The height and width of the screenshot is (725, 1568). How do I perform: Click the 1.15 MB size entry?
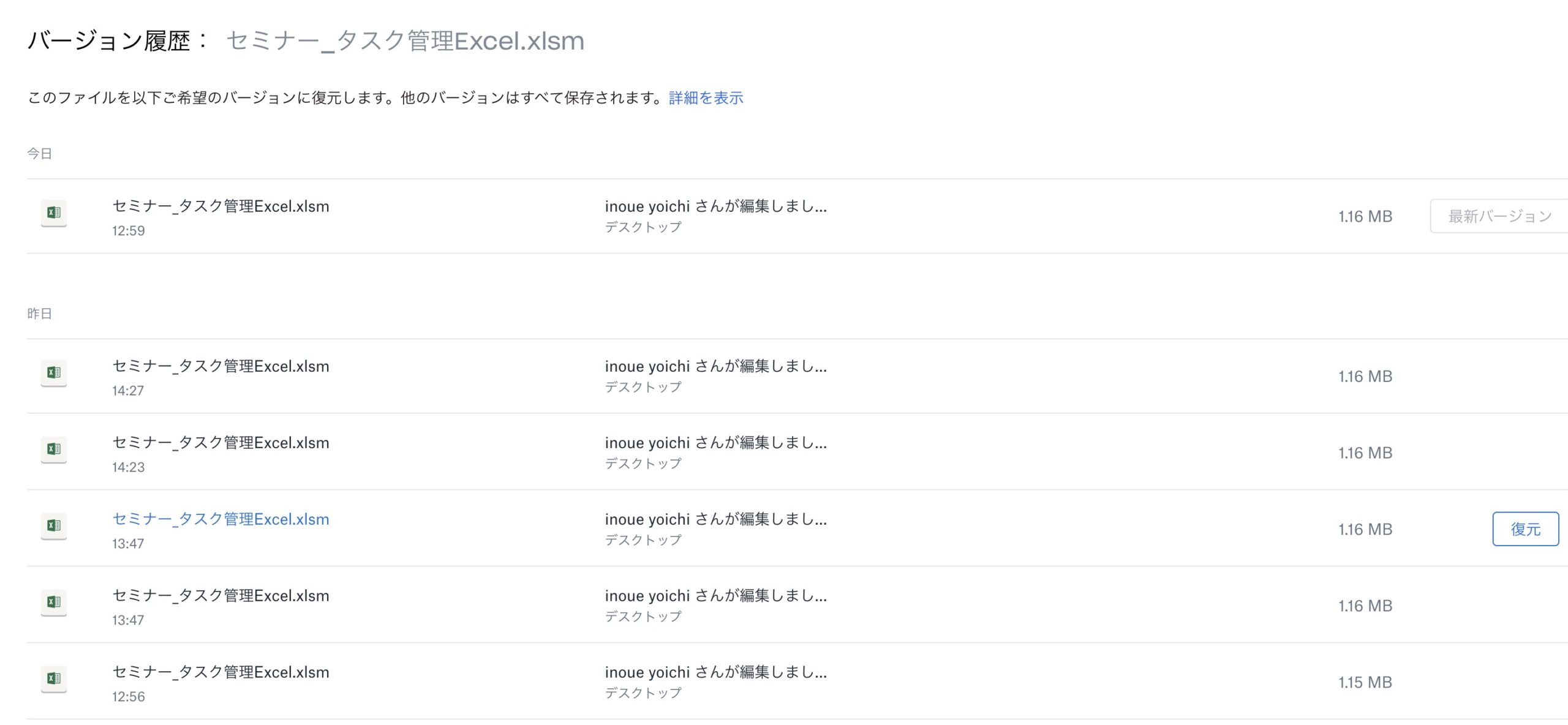1365,682
